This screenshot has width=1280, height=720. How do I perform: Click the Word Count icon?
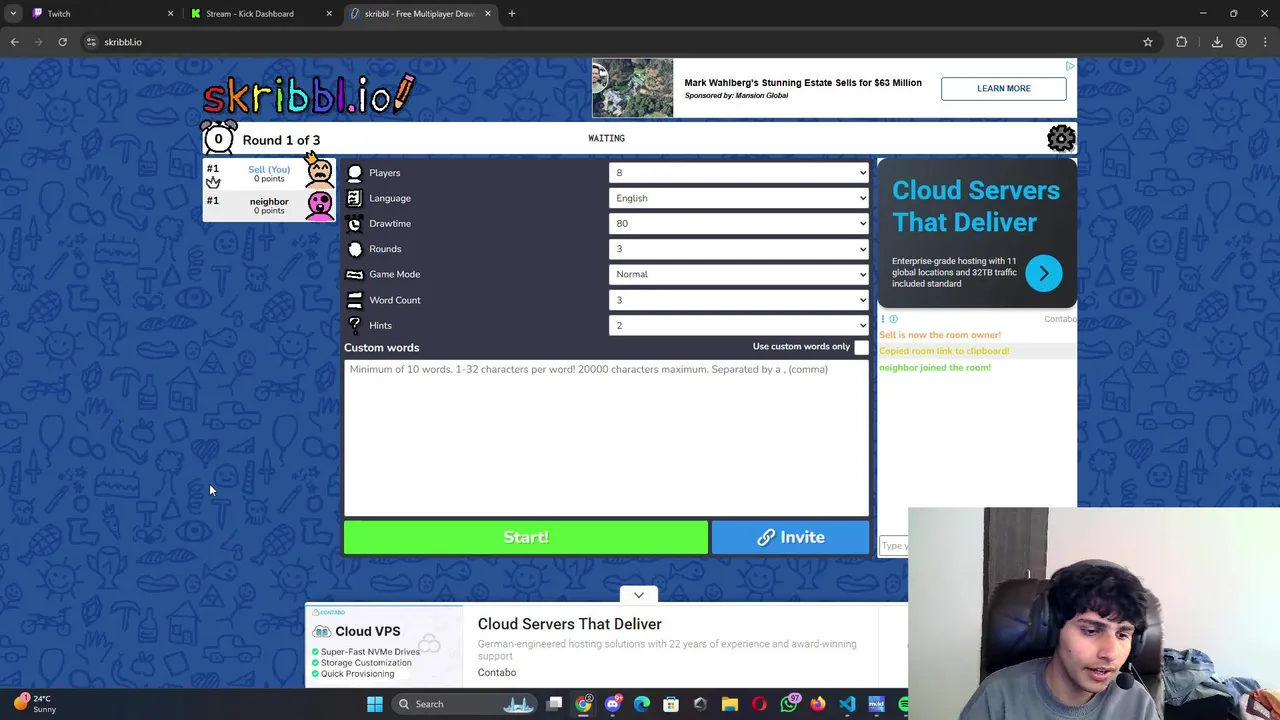point(354,300)
